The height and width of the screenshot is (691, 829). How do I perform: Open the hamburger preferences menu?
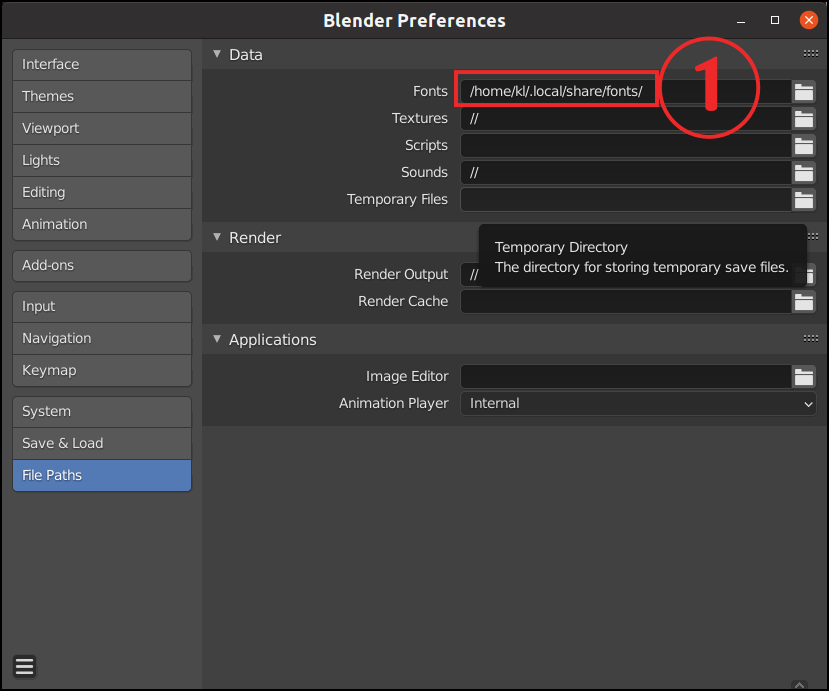coord(24,666)
